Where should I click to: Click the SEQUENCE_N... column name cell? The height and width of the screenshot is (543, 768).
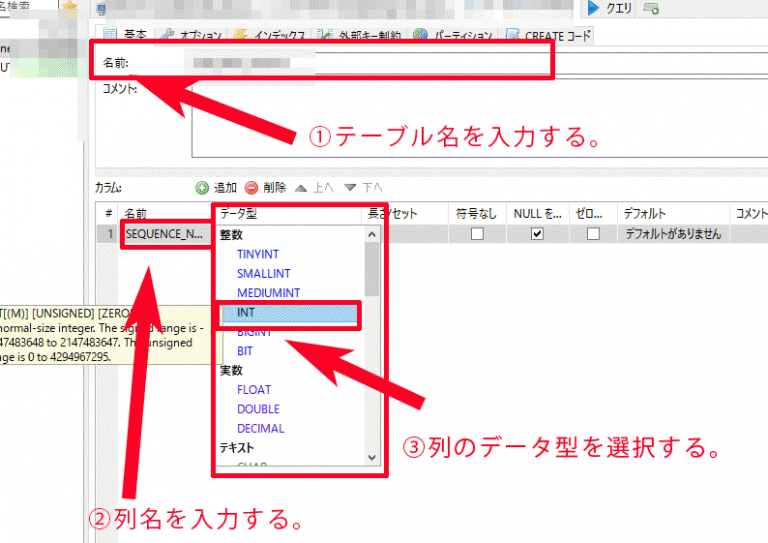point(165,234)
